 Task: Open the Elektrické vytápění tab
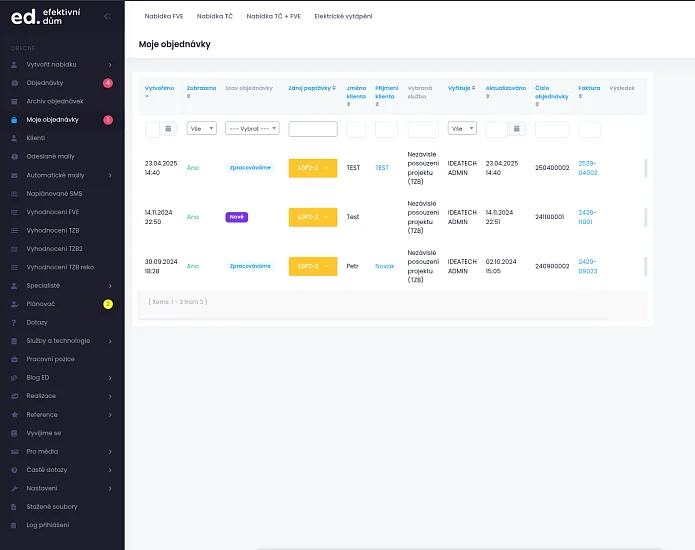[342, 16]
